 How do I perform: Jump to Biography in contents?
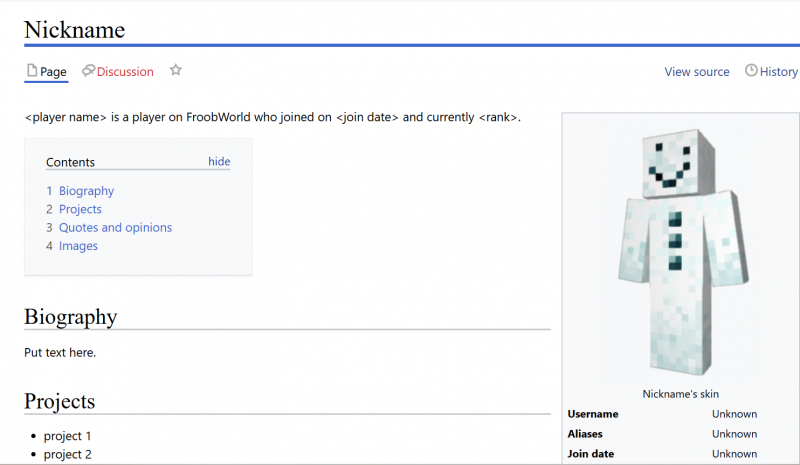point(86,191)
